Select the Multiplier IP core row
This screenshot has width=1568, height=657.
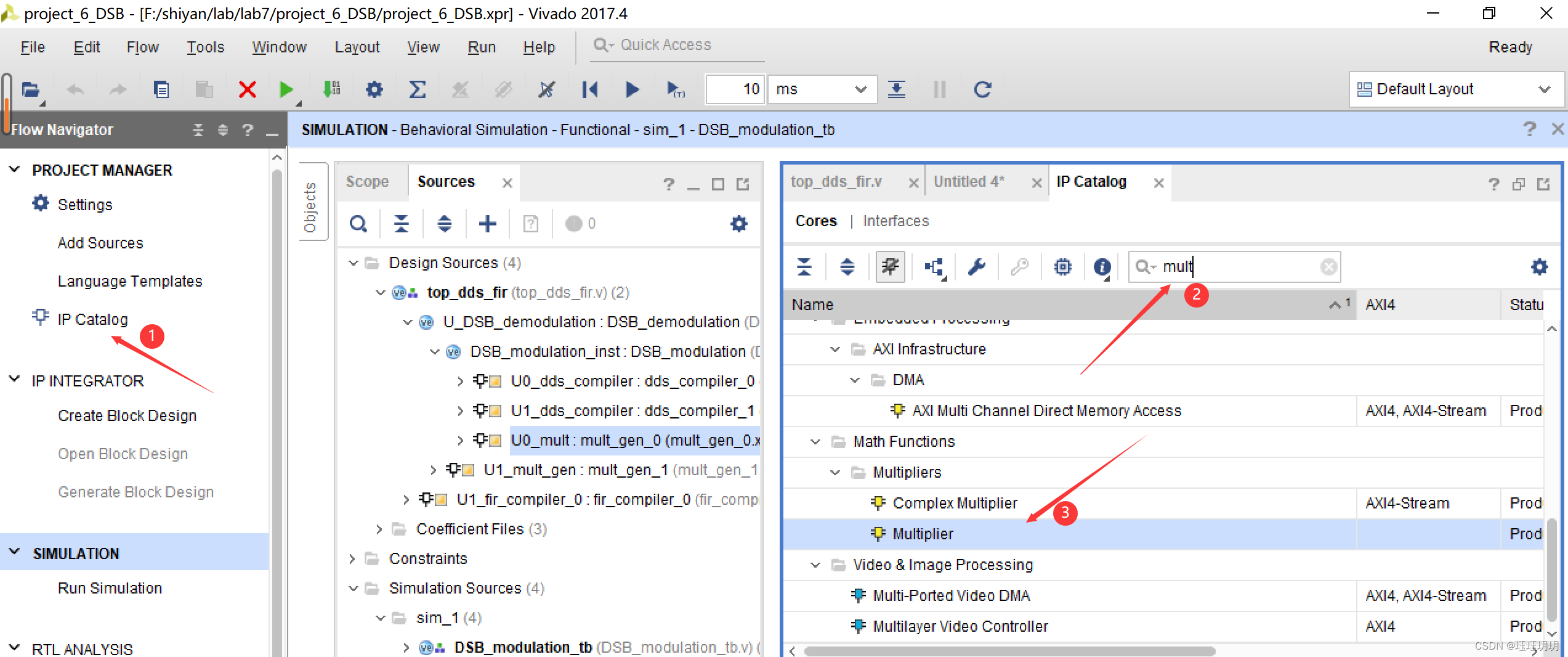coord(1163,534)
